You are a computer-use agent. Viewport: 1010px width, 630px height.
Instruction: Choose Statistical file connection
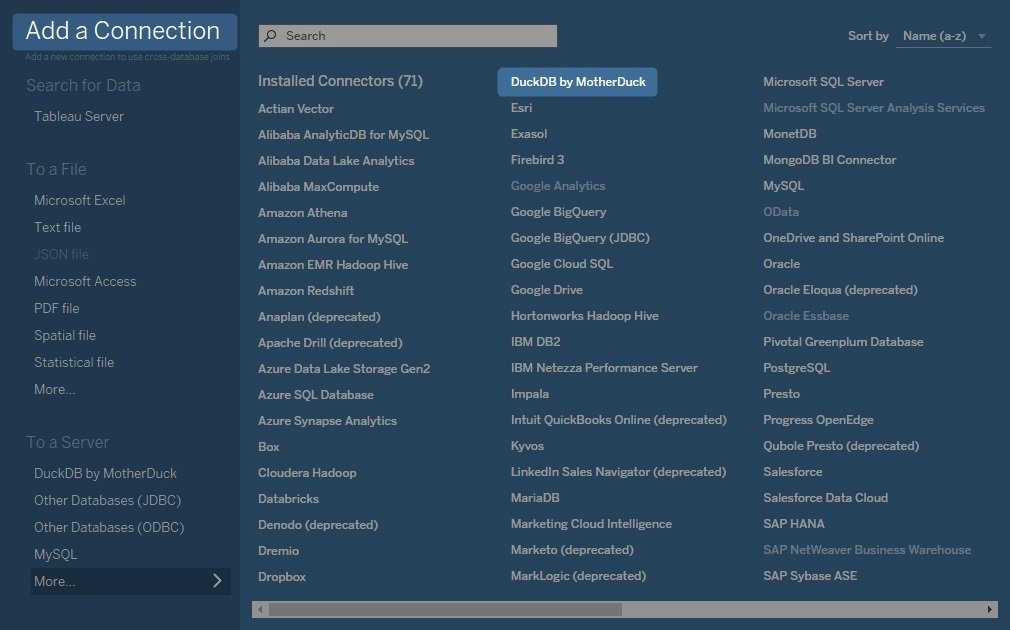73,363
